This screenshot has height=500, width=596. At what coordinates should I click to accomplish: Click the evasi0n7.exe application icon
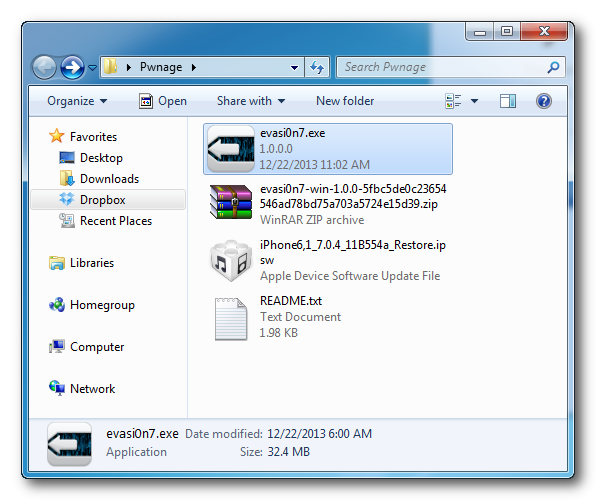coord(231,149)
